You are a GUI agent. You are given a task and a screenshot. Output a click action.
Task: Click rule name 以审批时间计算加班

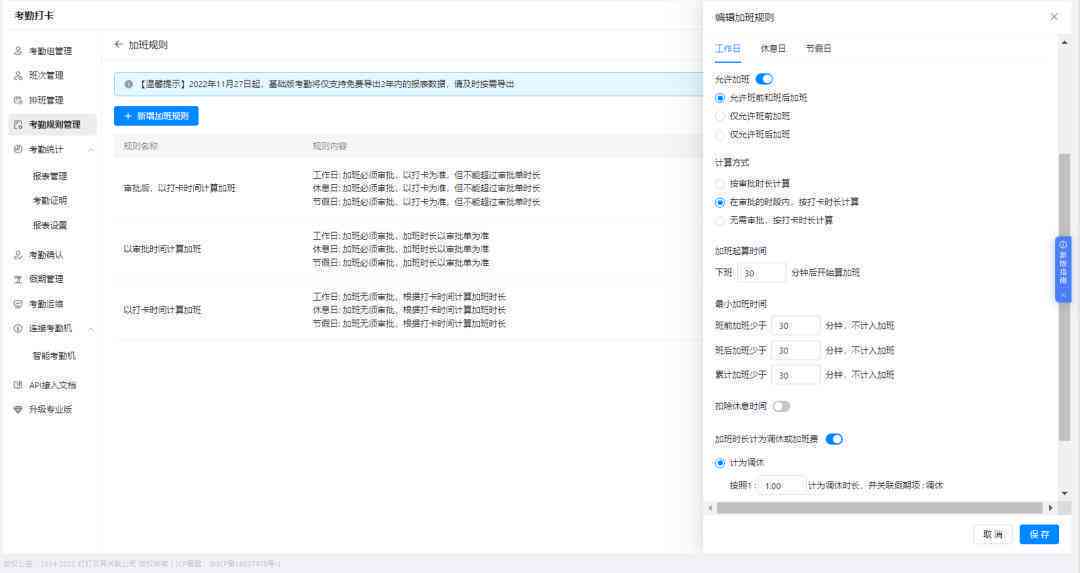162,249
